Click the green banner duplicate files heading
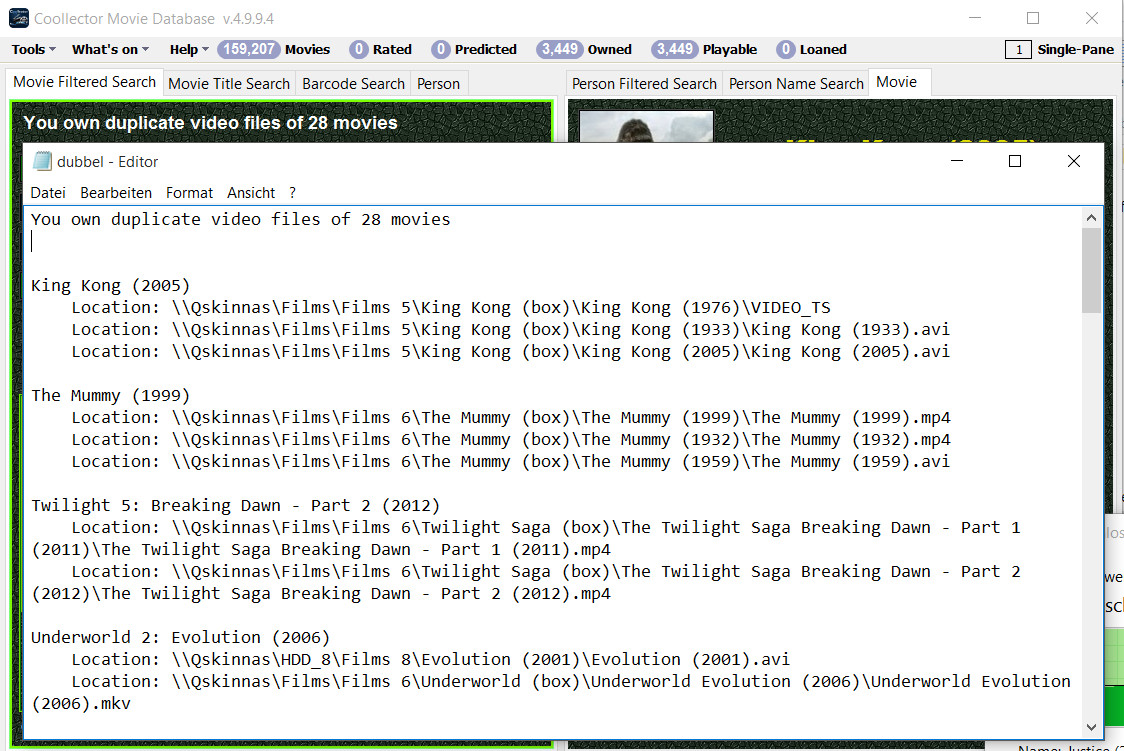The width and height of the screenshot is (1124, 751). (x=210, y=123)
